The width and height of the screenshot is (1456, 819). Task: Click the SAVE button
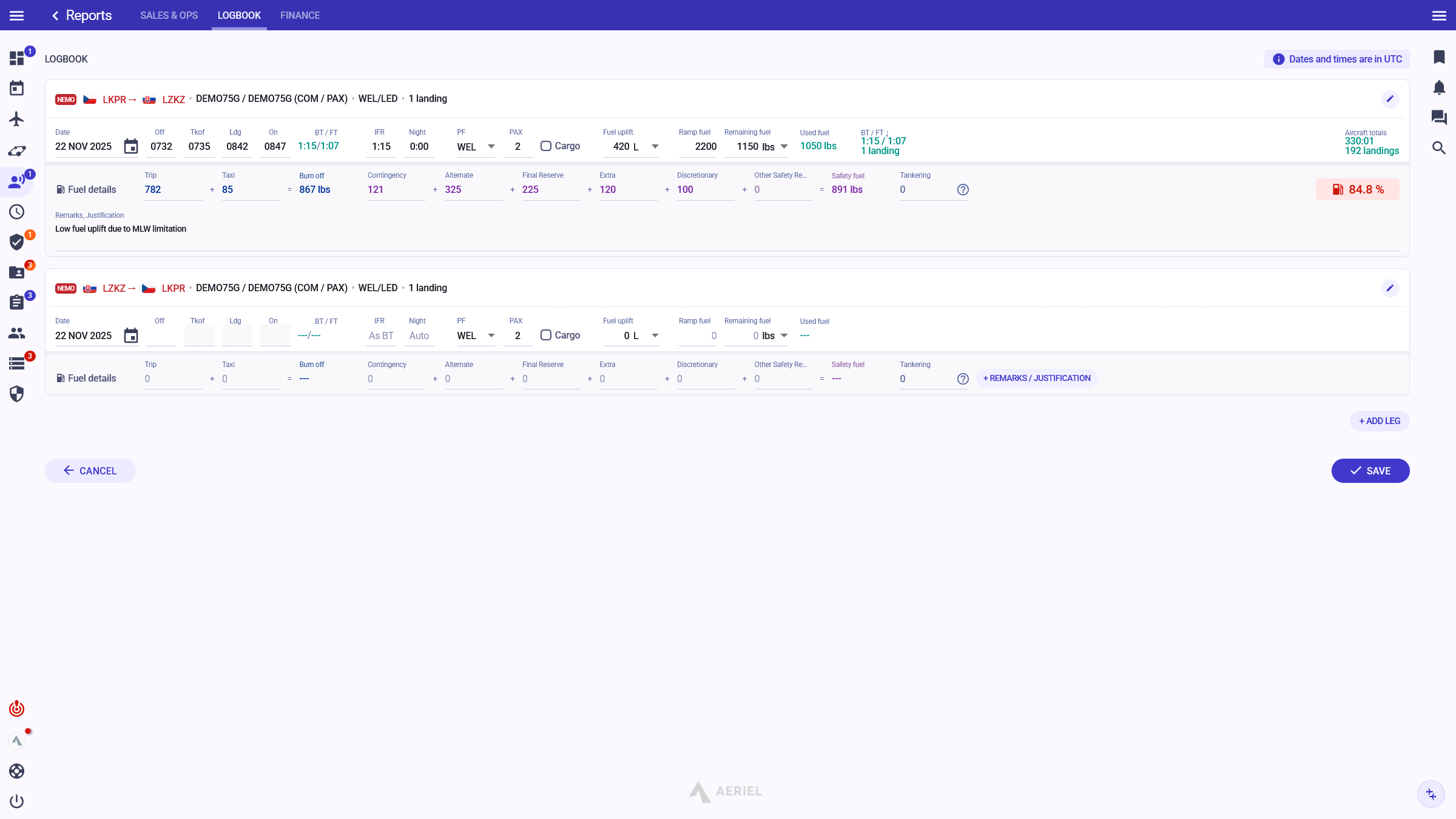pyautogui.click(x=1370, y=471)
